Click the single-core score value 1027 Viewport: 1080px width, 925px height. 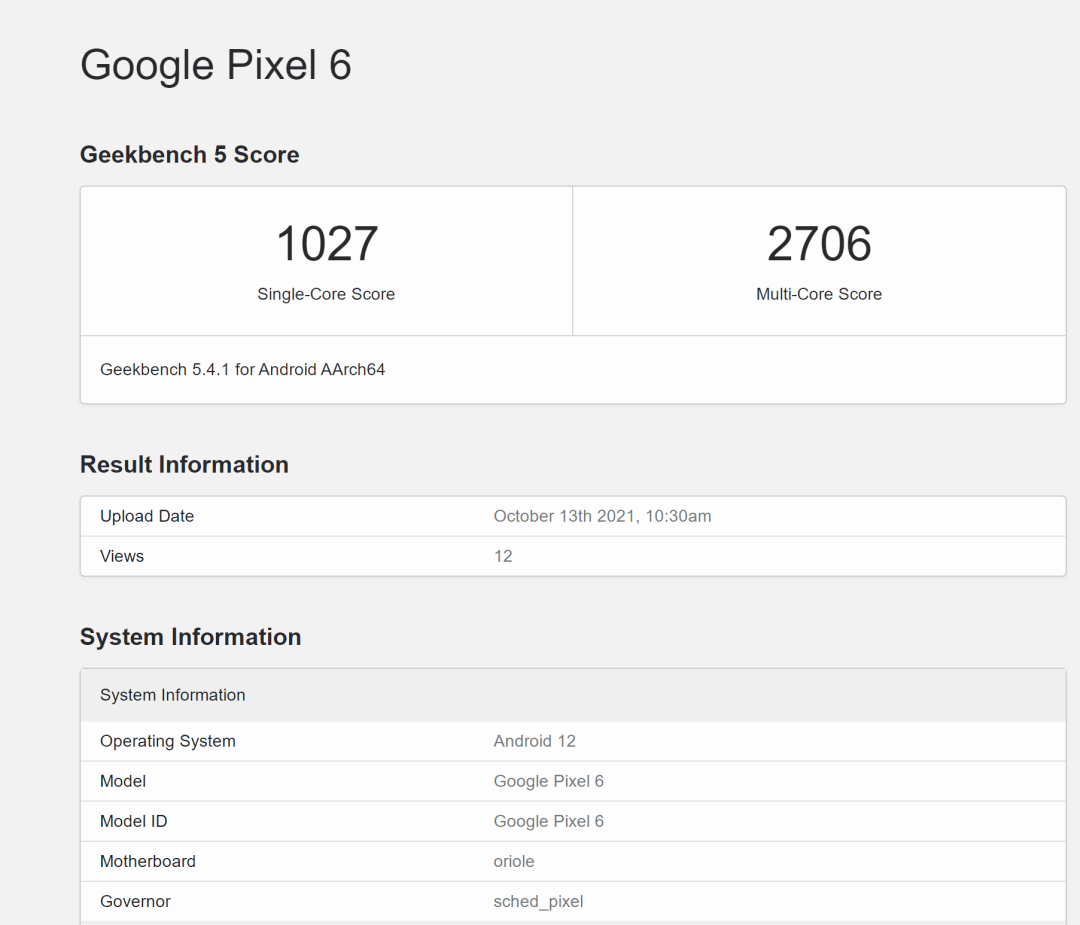pyautogui.click(x=326, y=244)
